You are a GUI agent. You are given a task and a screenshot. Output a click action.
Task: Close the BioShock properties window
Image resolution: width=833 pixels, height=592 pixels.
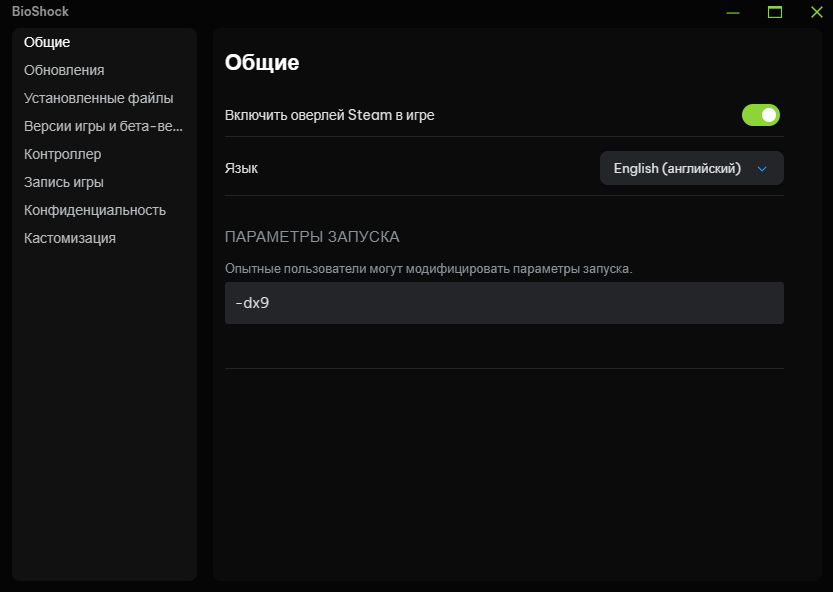click(x=817, y=12)
